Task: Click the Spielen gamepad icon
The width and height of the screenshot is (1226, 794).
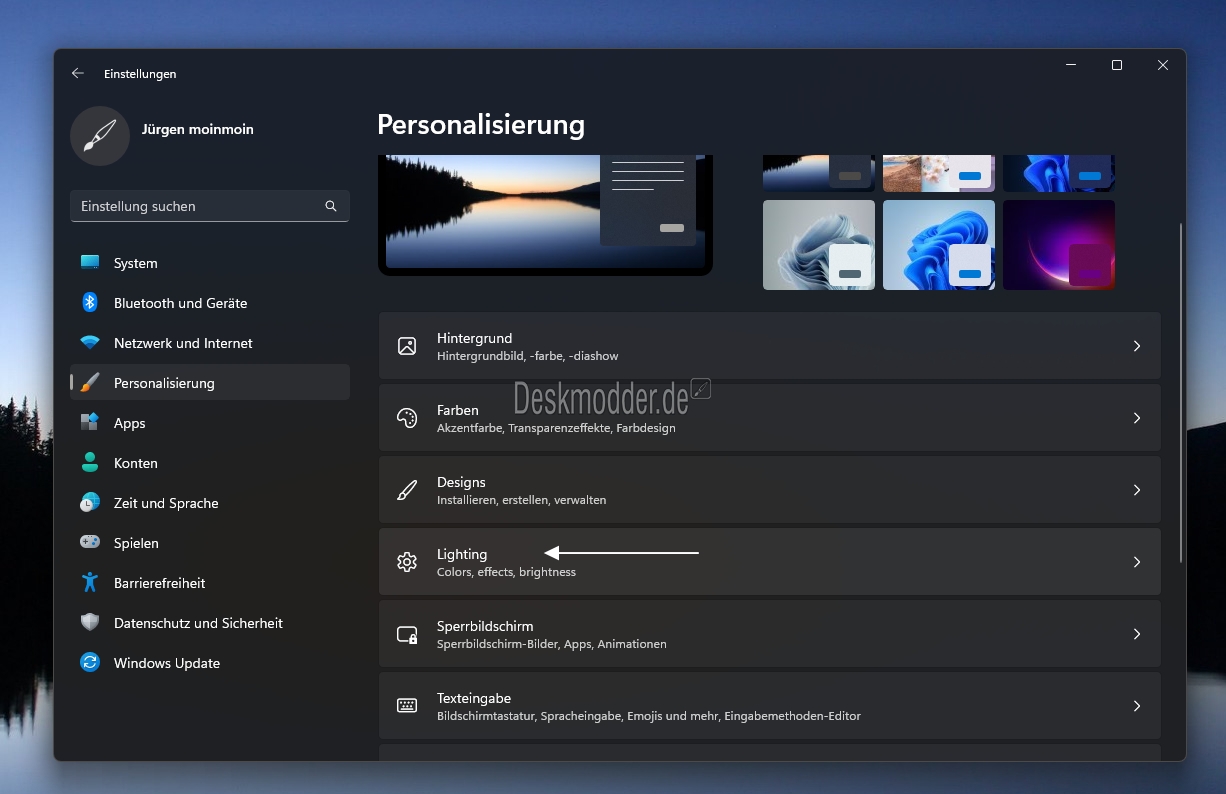Action: [90, 543]
